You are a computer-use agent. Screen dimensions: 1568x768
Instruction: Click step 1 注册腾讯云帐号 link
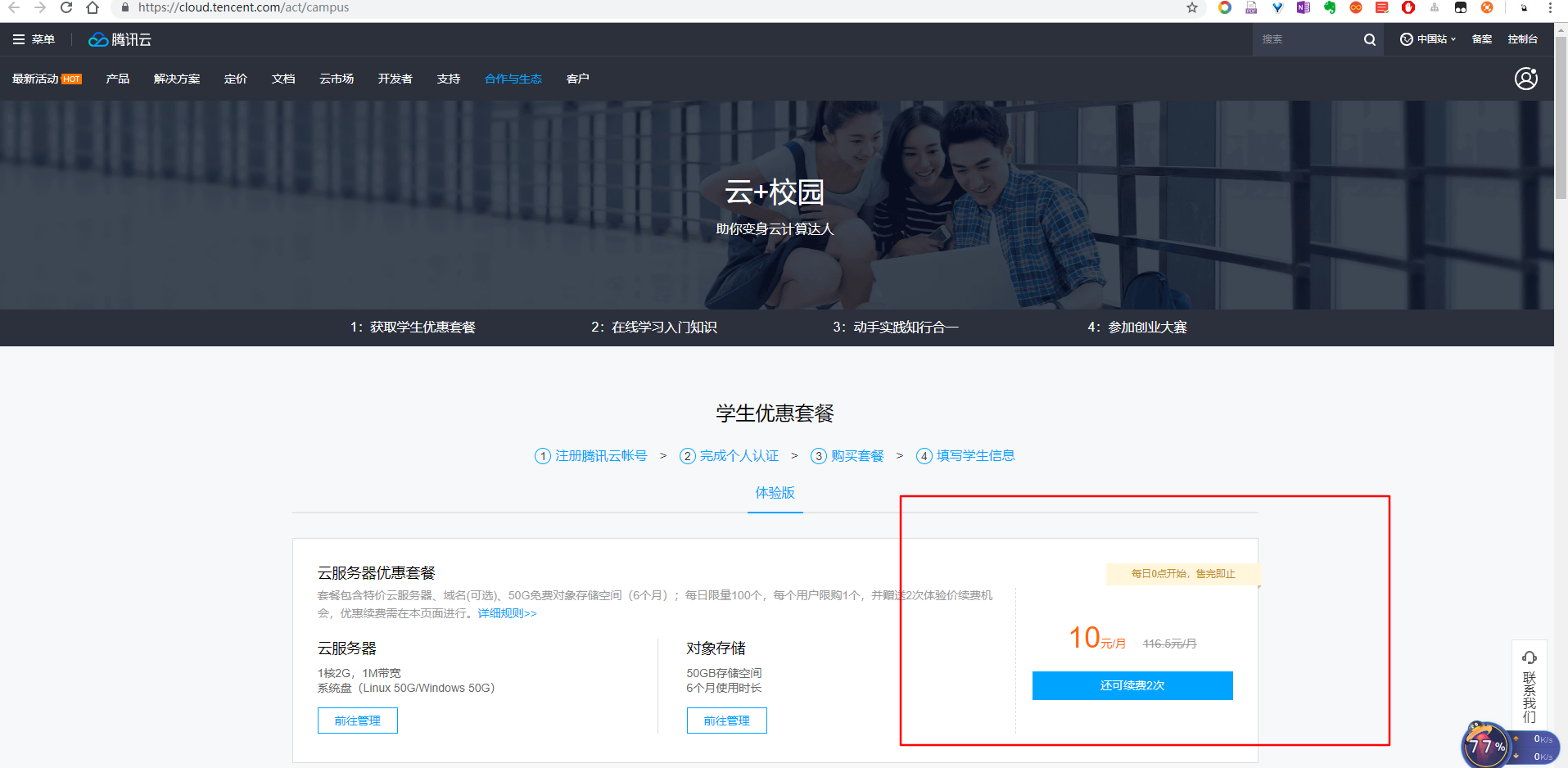[x=591, y=456]
